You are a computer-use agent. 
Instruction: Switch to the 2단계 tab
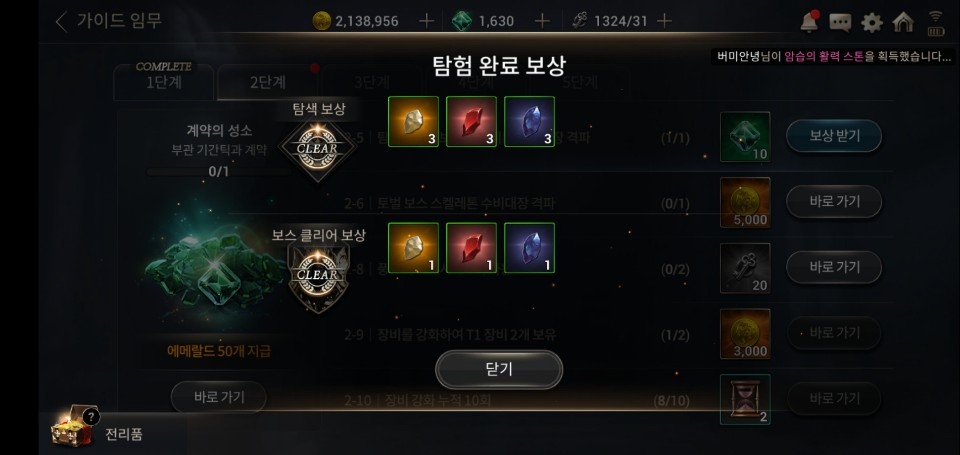268,81
